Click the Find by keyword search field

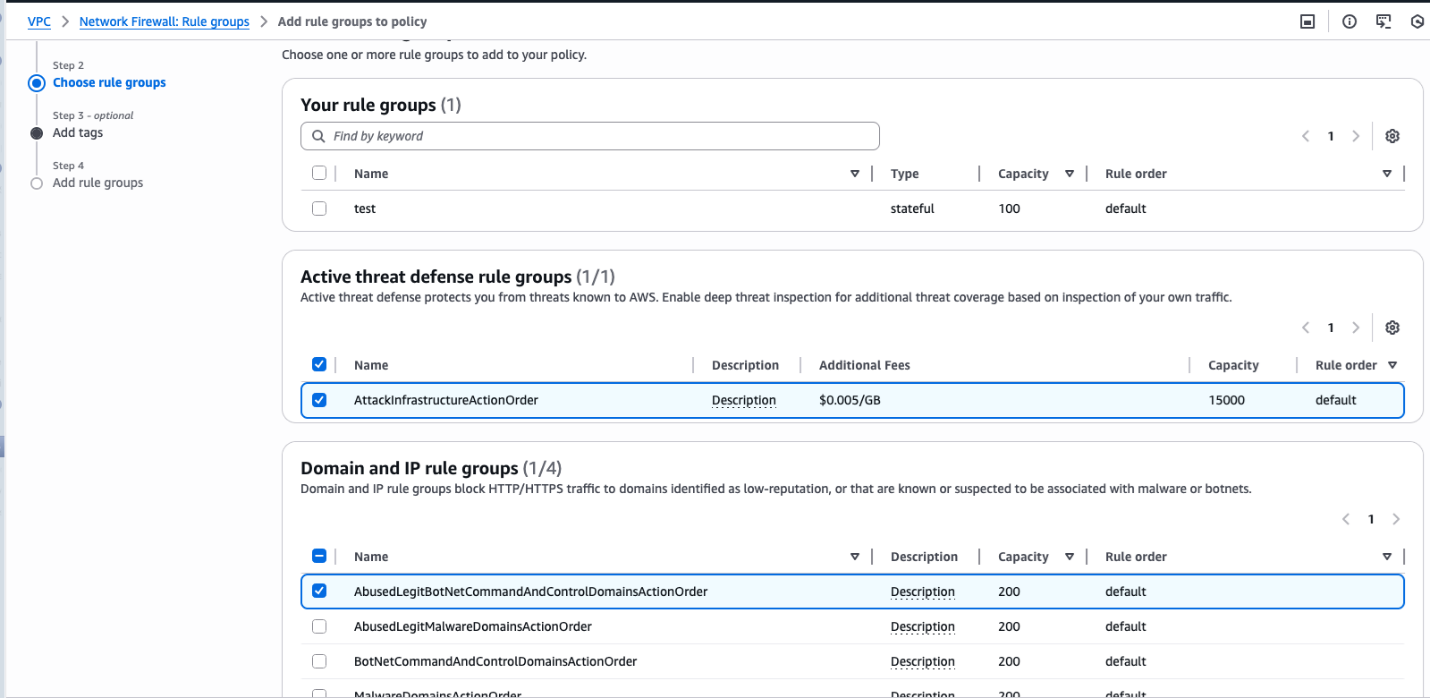pos(590,135)
